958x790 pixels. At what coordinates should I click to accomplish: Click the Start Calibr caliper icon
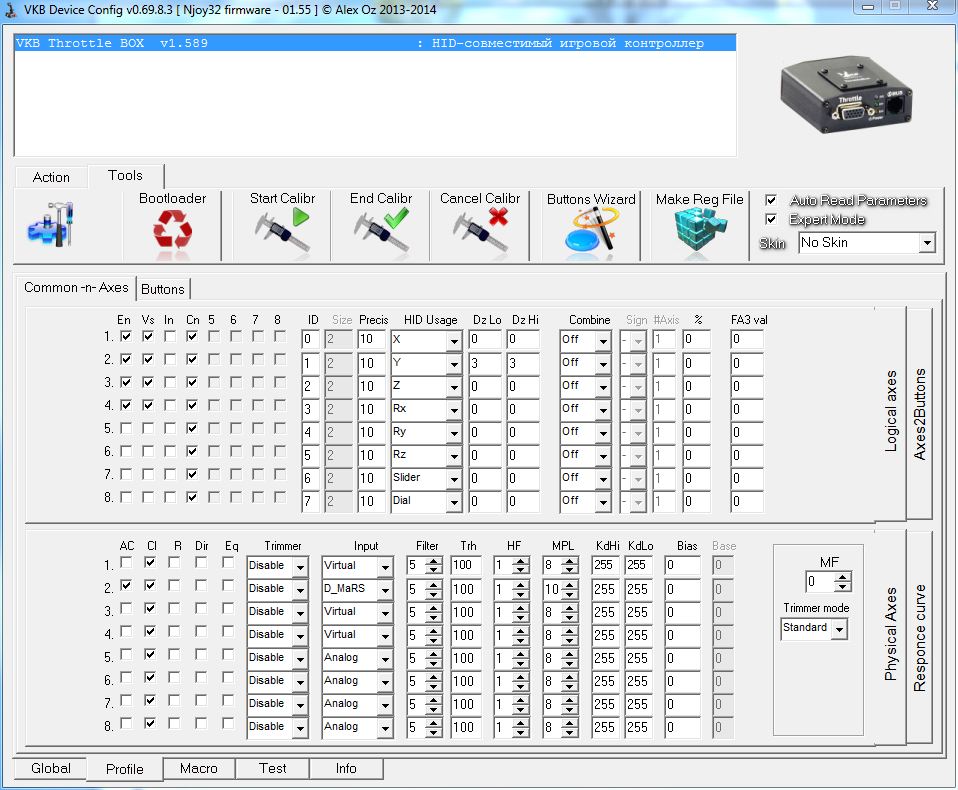pos(282,233)
